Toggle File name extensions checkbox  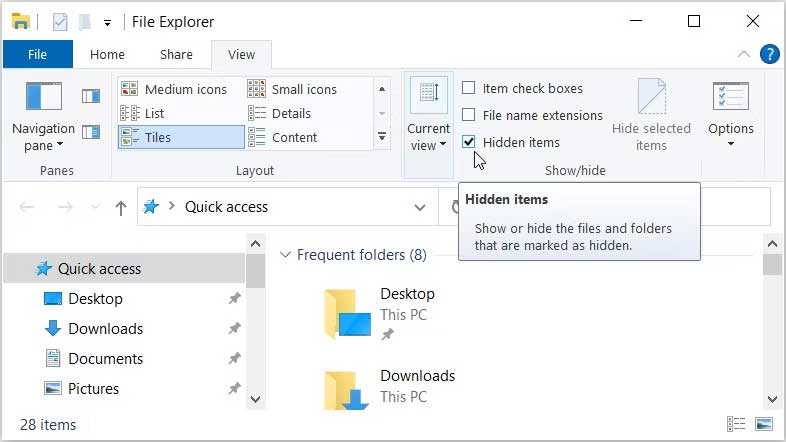(468, 115)
